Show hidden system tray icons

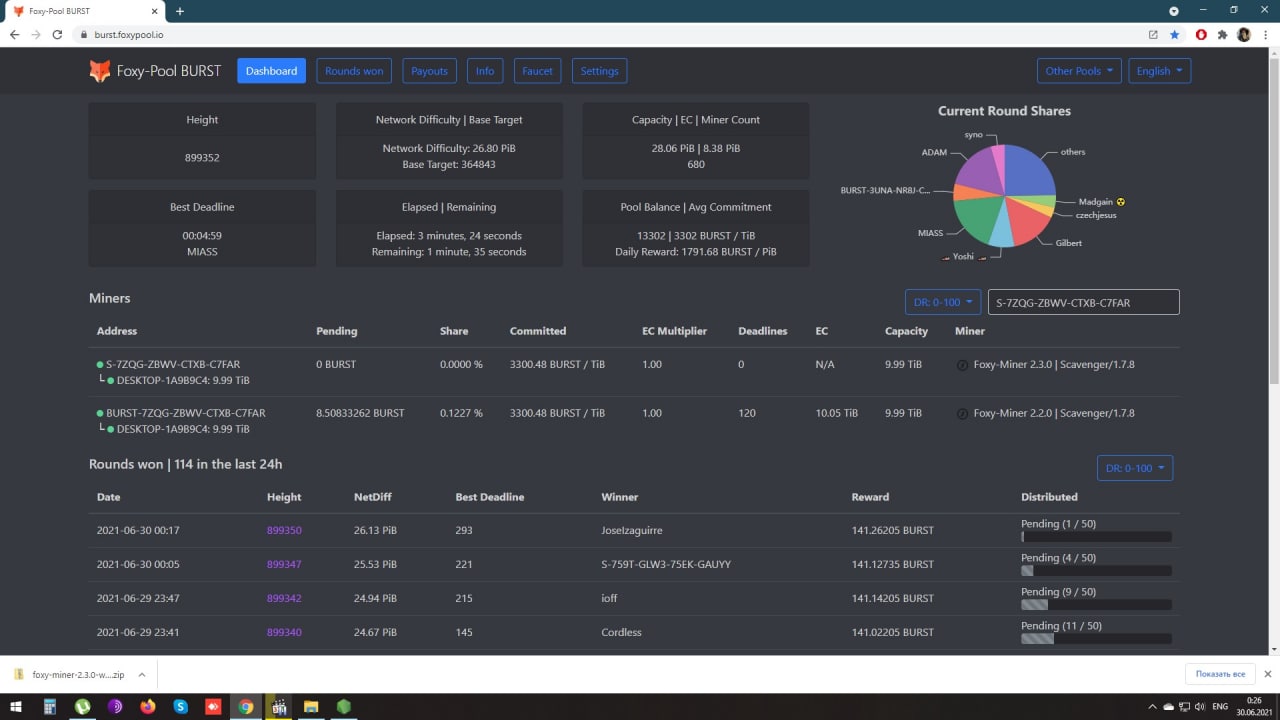[x=1153, y=706]
